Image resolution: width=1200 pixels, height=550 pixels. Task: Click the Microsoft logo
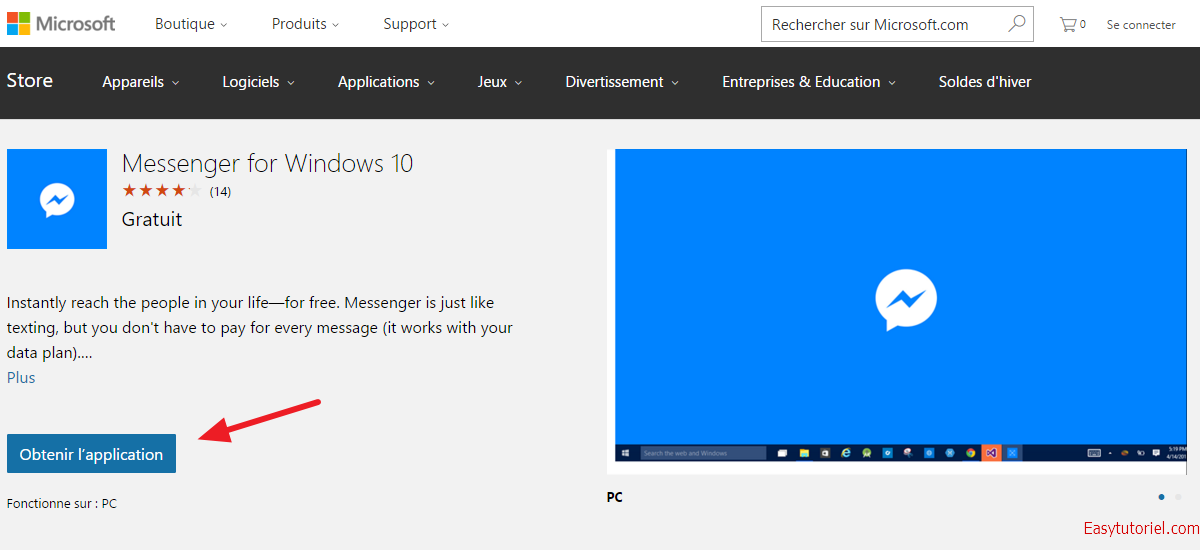click(x=61, y=23)
